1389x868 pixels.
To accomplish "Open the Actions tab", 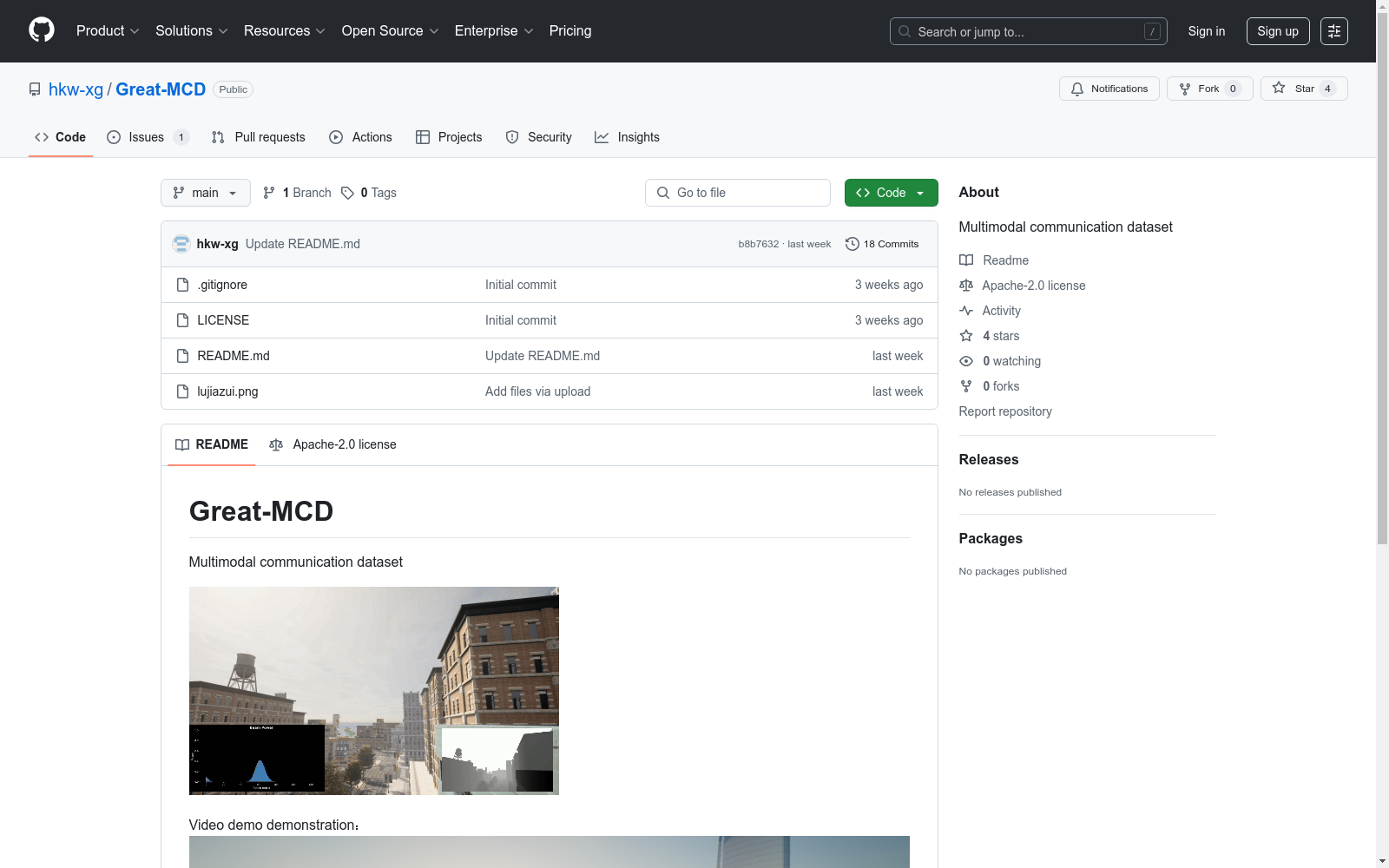I will coord(361,137).
